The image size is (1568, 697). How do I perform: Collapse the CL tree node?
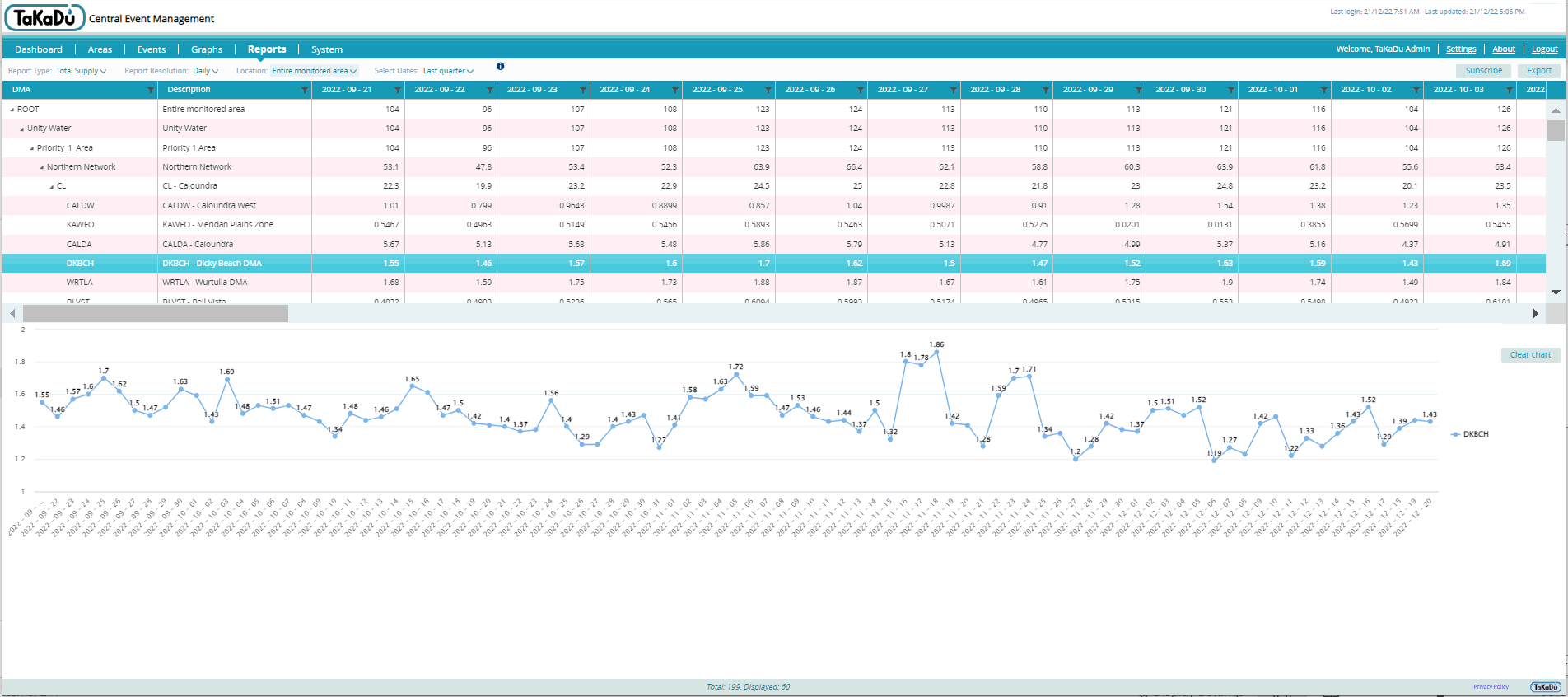point(51,187)
